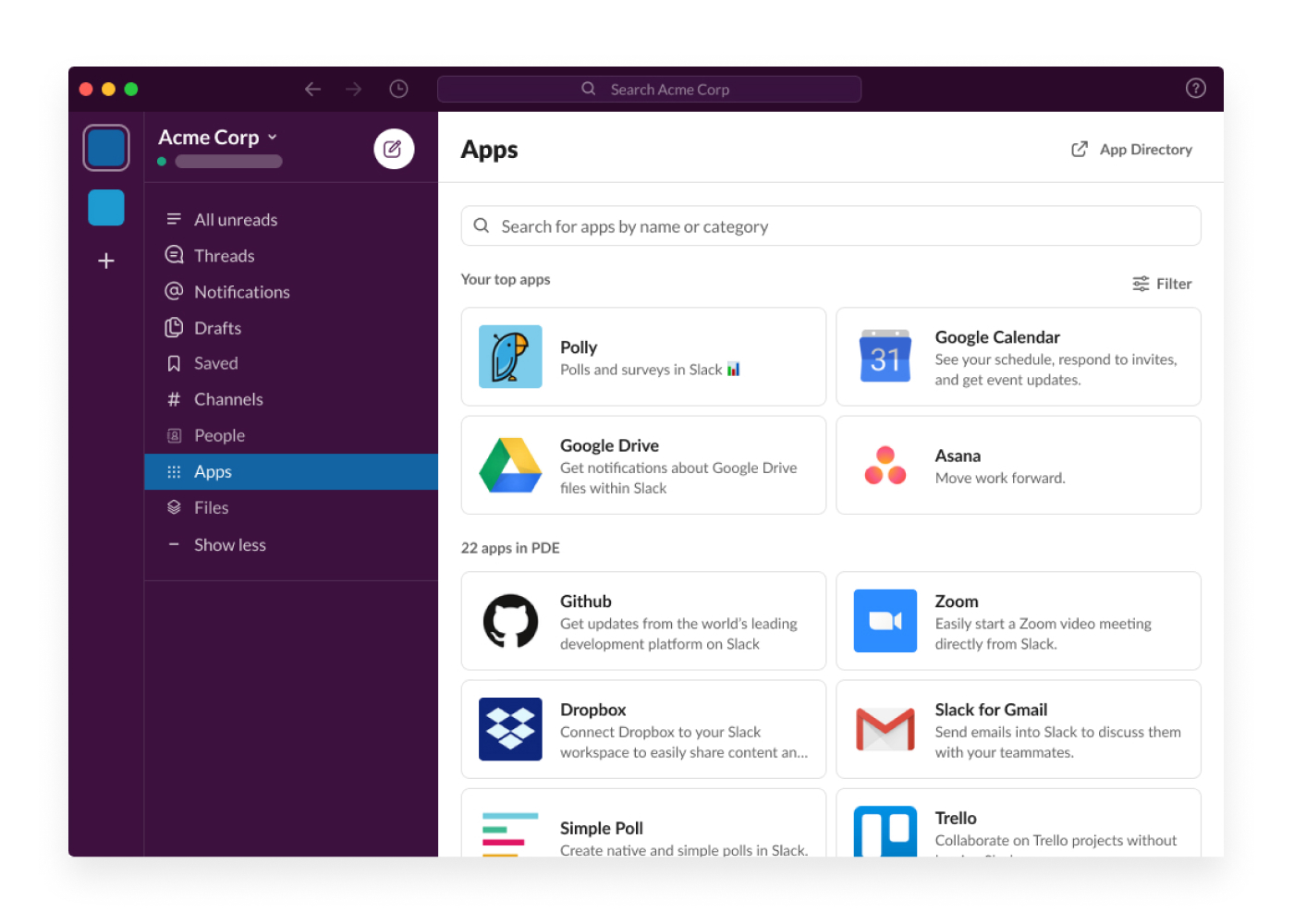Select the Google Drive app icon
1294x924 pixels.
coord(510,465)
